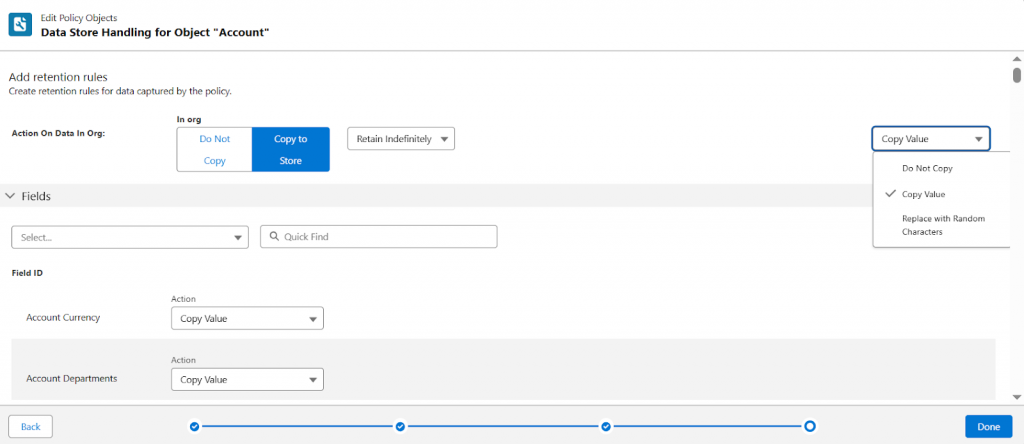Image resolution: width=1024 pixels, height=444 pixels.
Task: Collapse the Fields section chevron
Action: pyautogui.click(x=11, y=197)
